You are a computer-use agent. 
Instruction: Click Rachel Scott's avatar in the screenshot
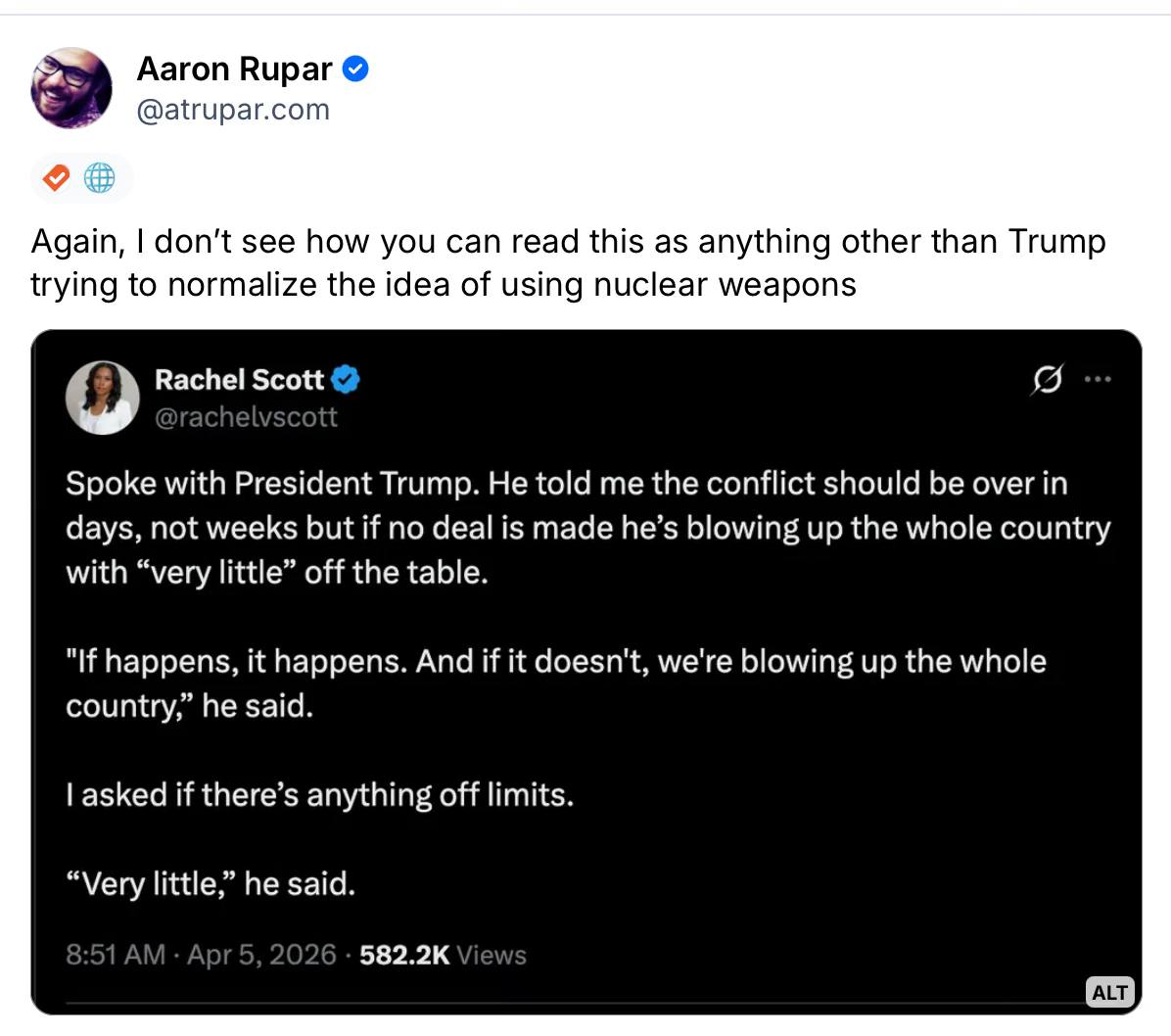(102, 398)
